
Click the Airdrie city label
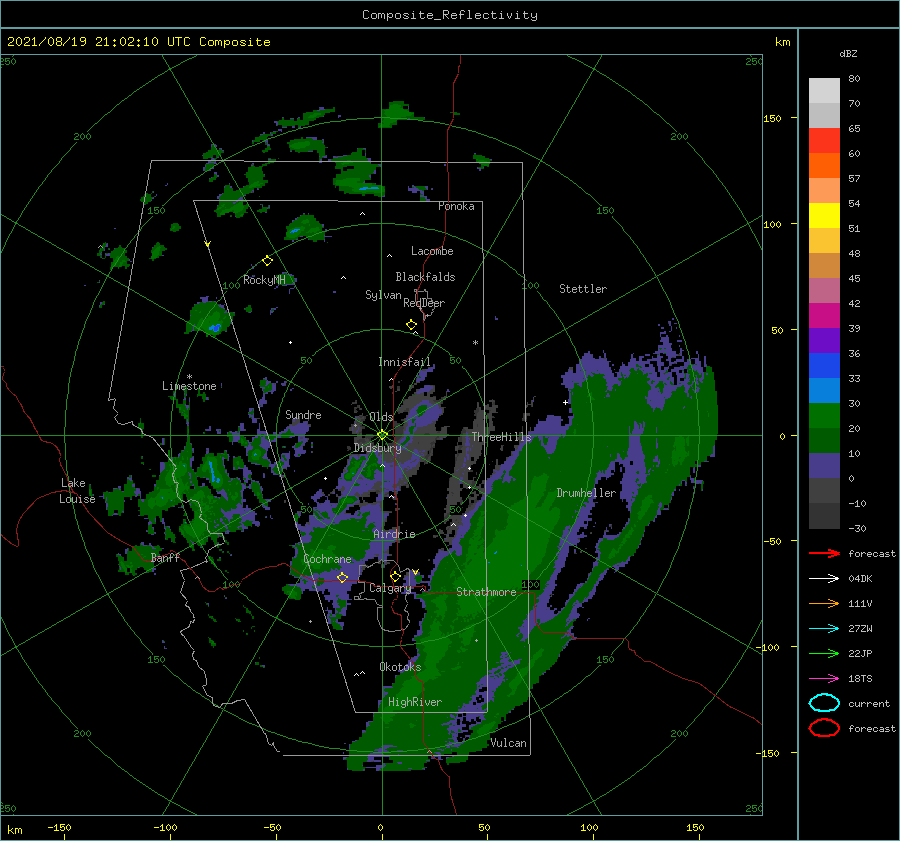click(394, 534)
